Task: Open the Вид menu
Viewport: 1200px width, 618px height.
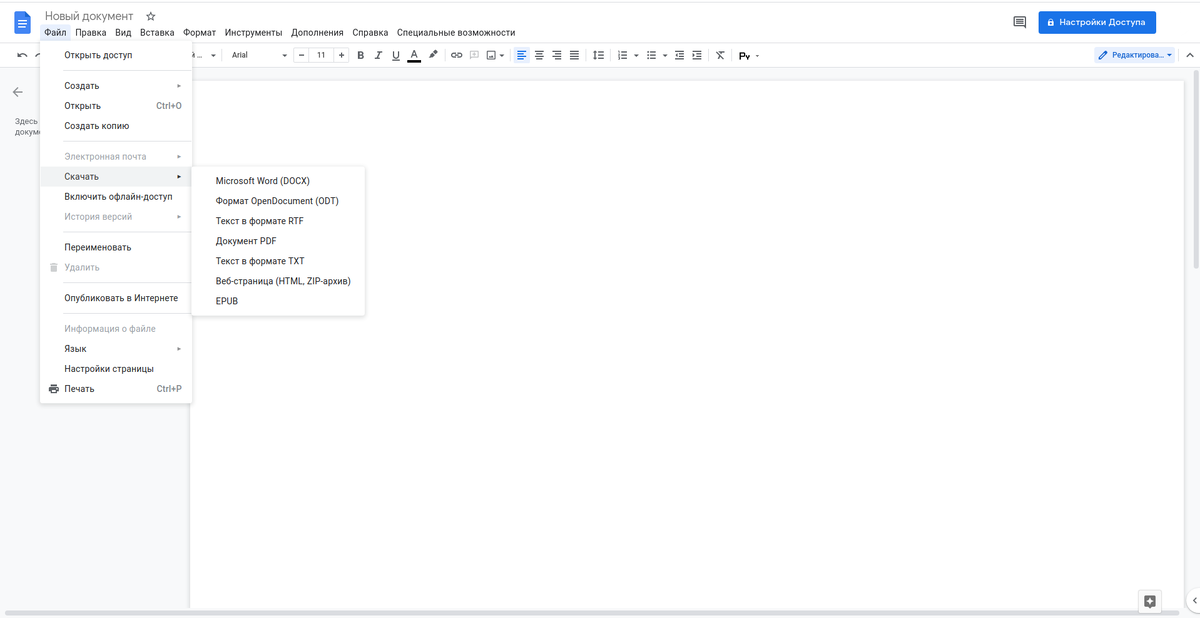Action: [123, 33]
